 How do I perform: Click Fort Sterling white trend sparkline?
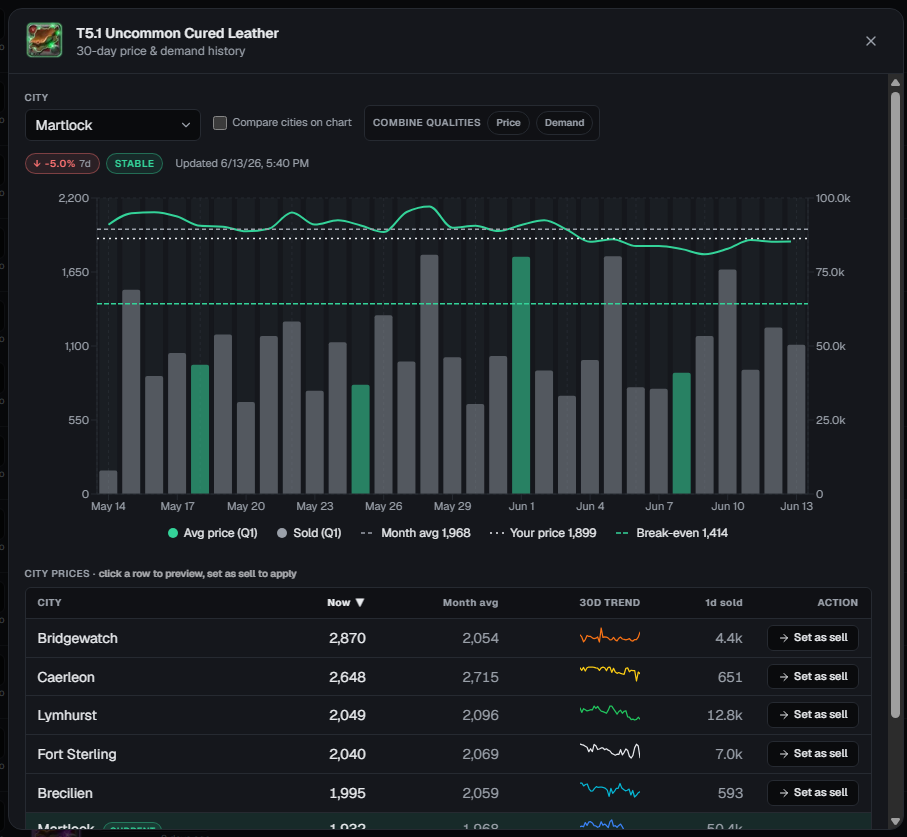pos(610,751)
